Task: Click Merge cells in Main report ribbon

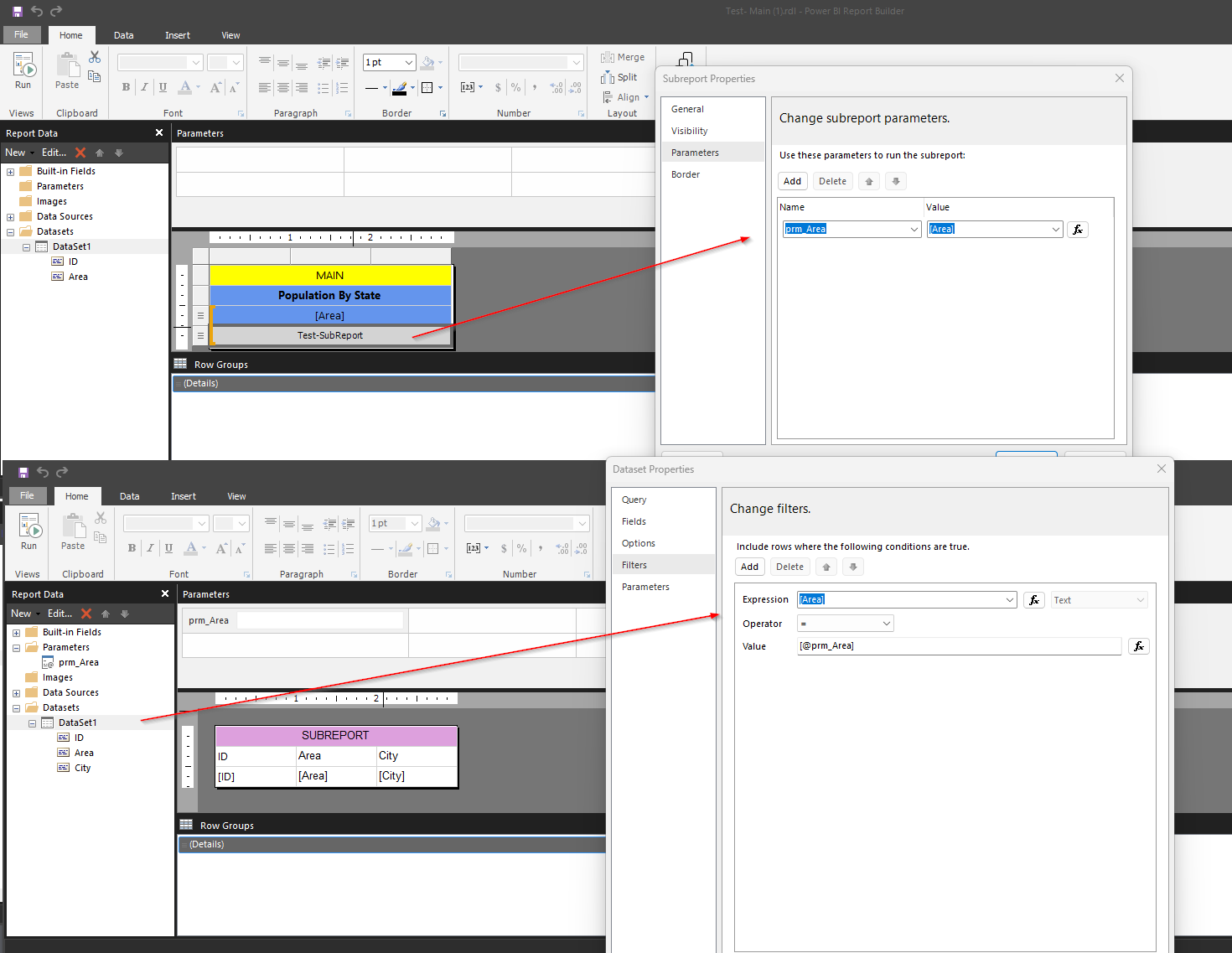Action: [623, 57]
